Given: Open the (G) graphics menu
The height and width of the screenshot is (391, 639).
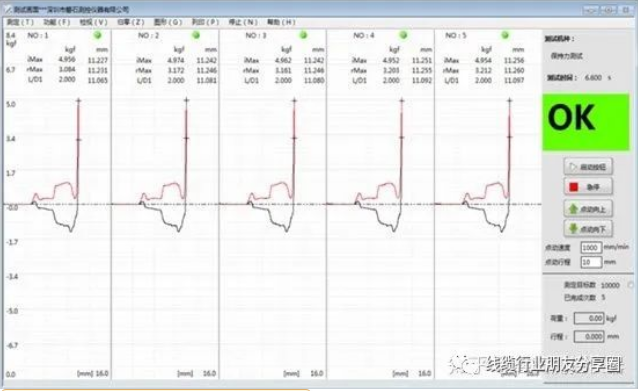Looking at the screenshot, I should 168,22.
